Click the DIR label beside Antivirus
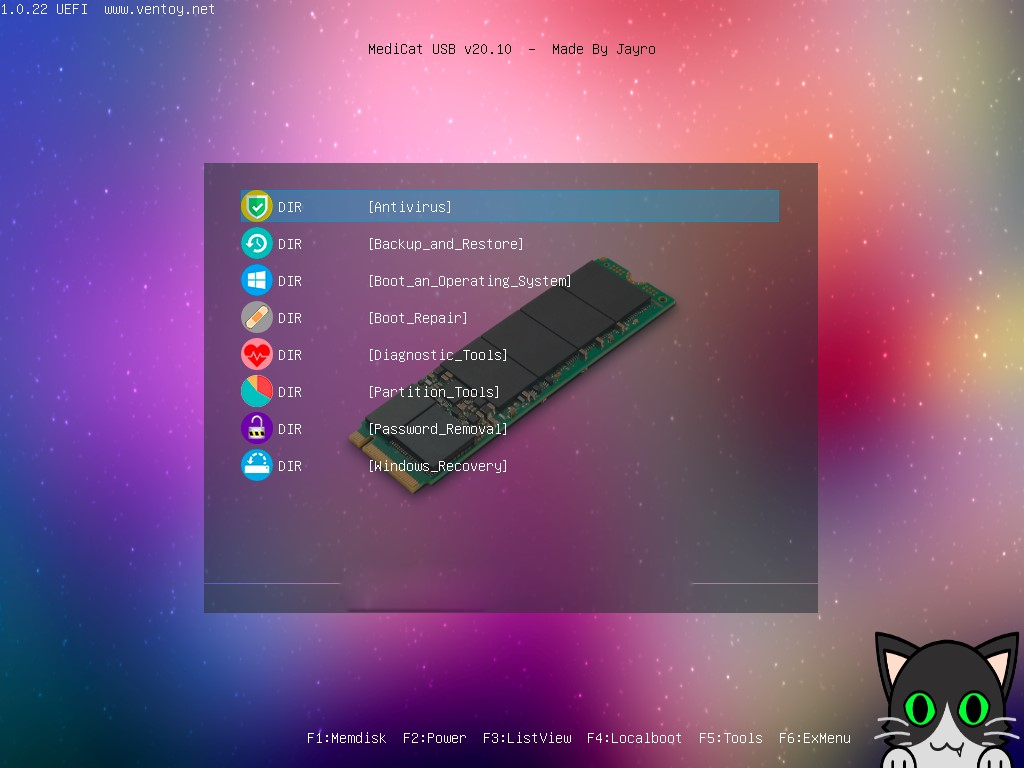Image resolution: width=1024 pixels, height=768 pixels. click(x=290, y=207)
